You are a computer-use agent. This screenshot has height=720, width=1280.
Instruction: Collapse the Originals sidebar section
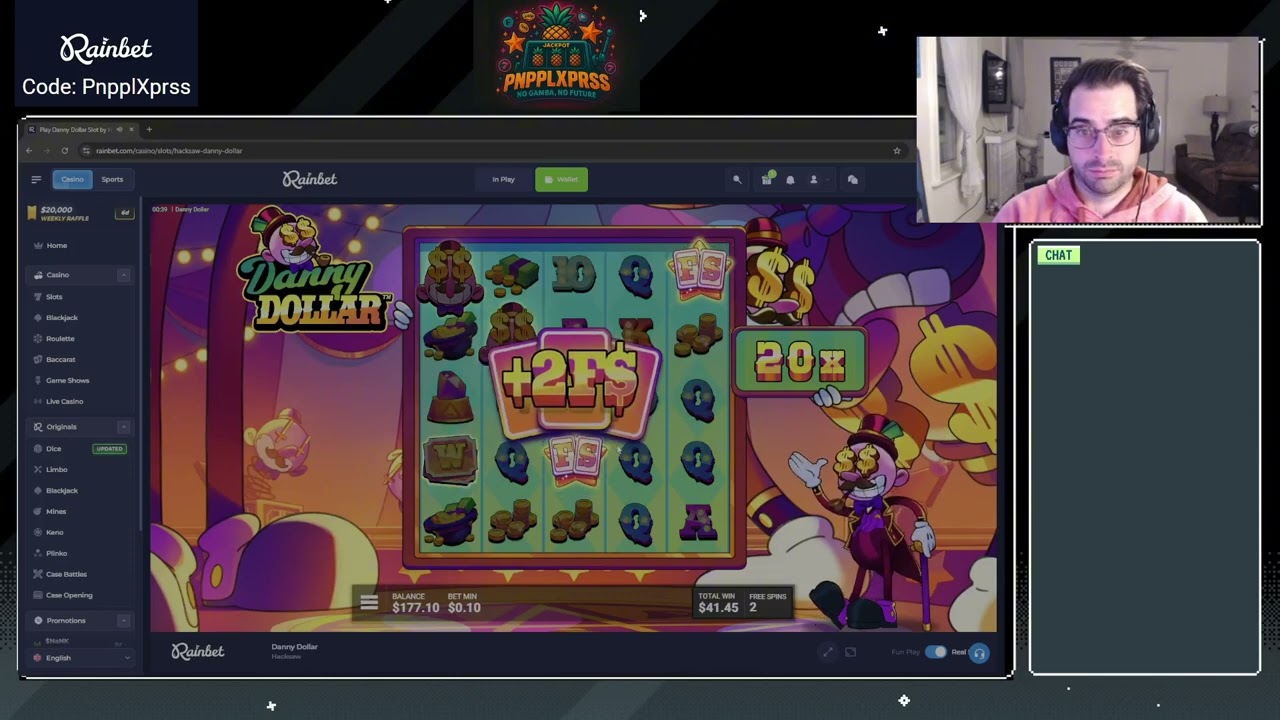(x=124, y=427)
